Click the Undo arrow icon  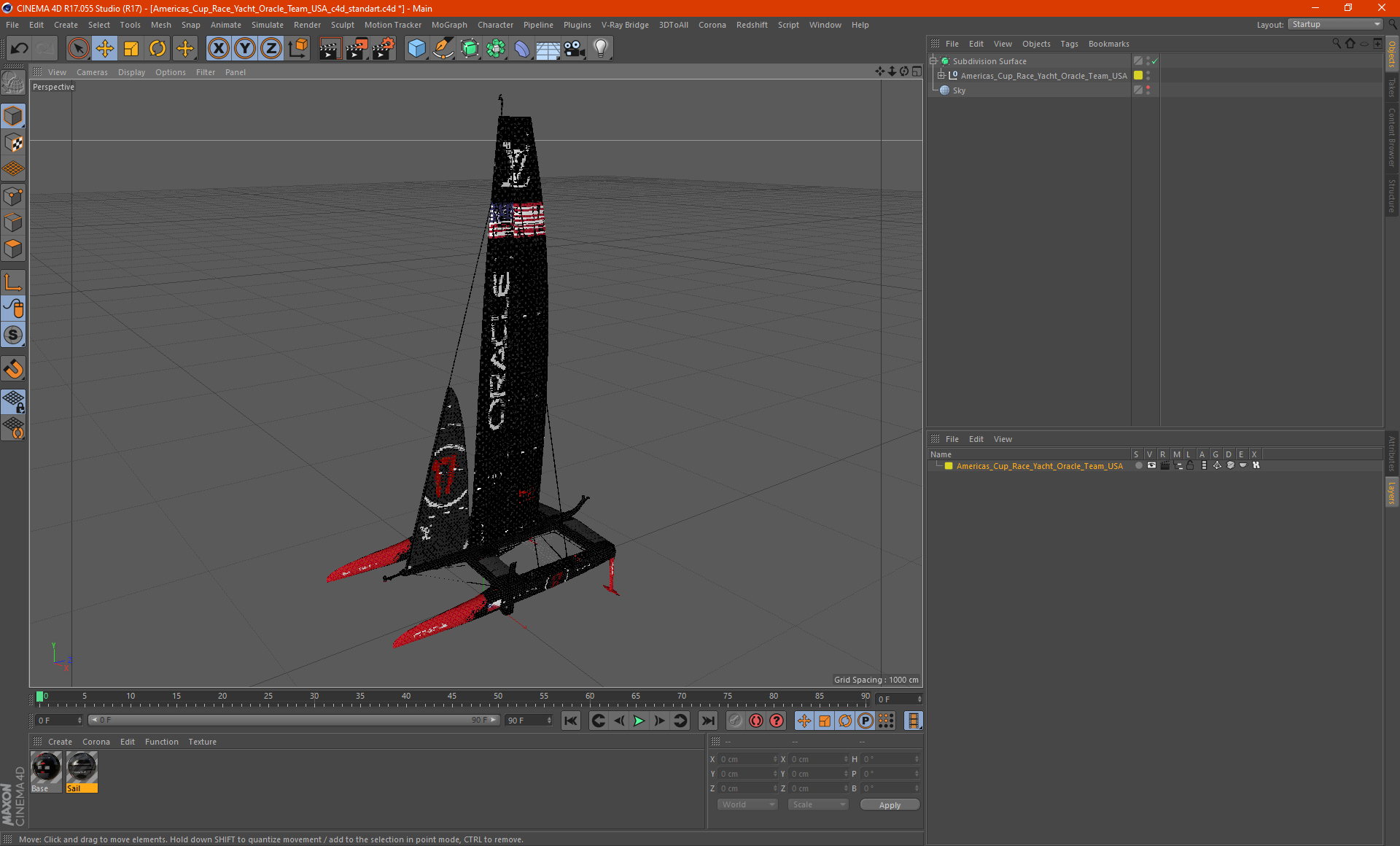[20, 49]
